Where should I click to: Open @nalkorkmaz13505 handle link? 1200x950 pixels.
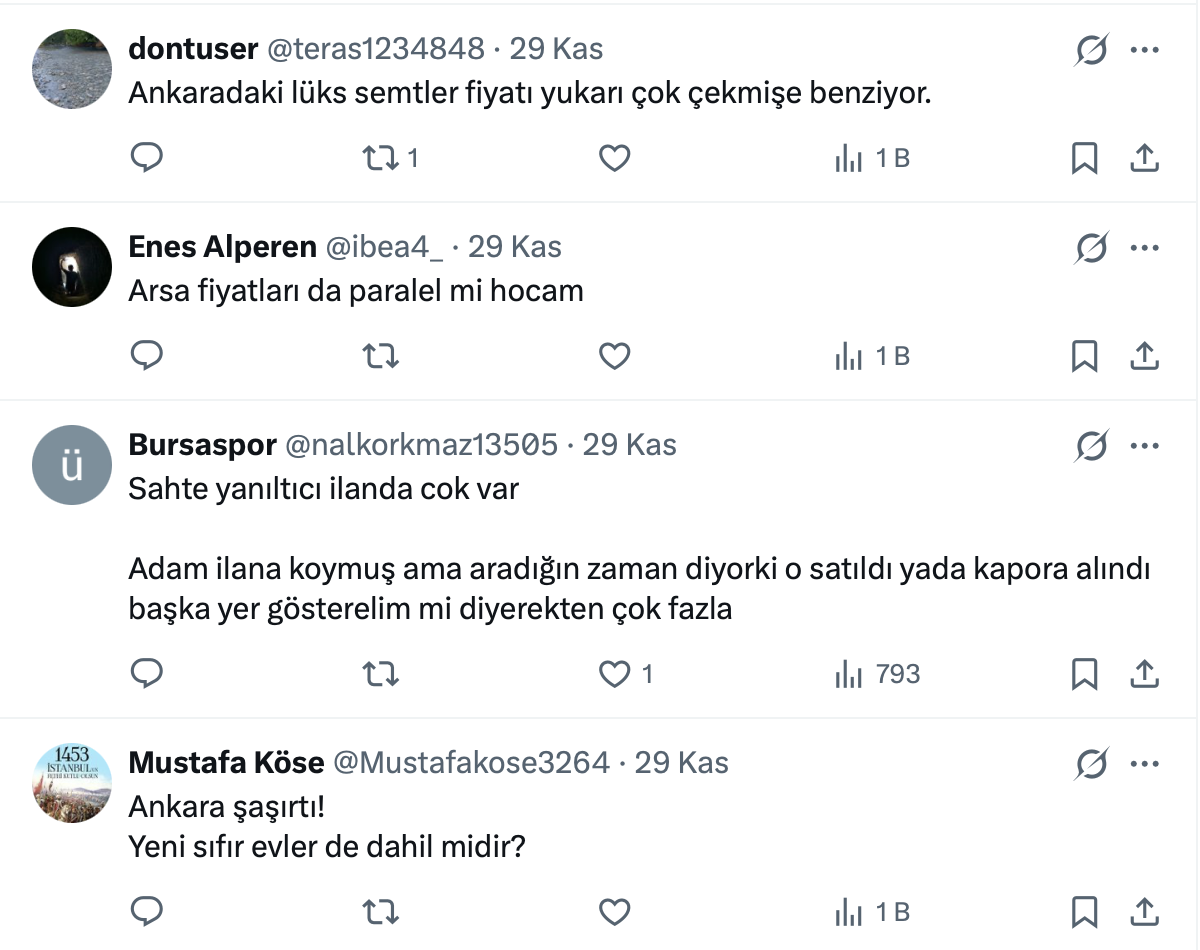(421, 444)
